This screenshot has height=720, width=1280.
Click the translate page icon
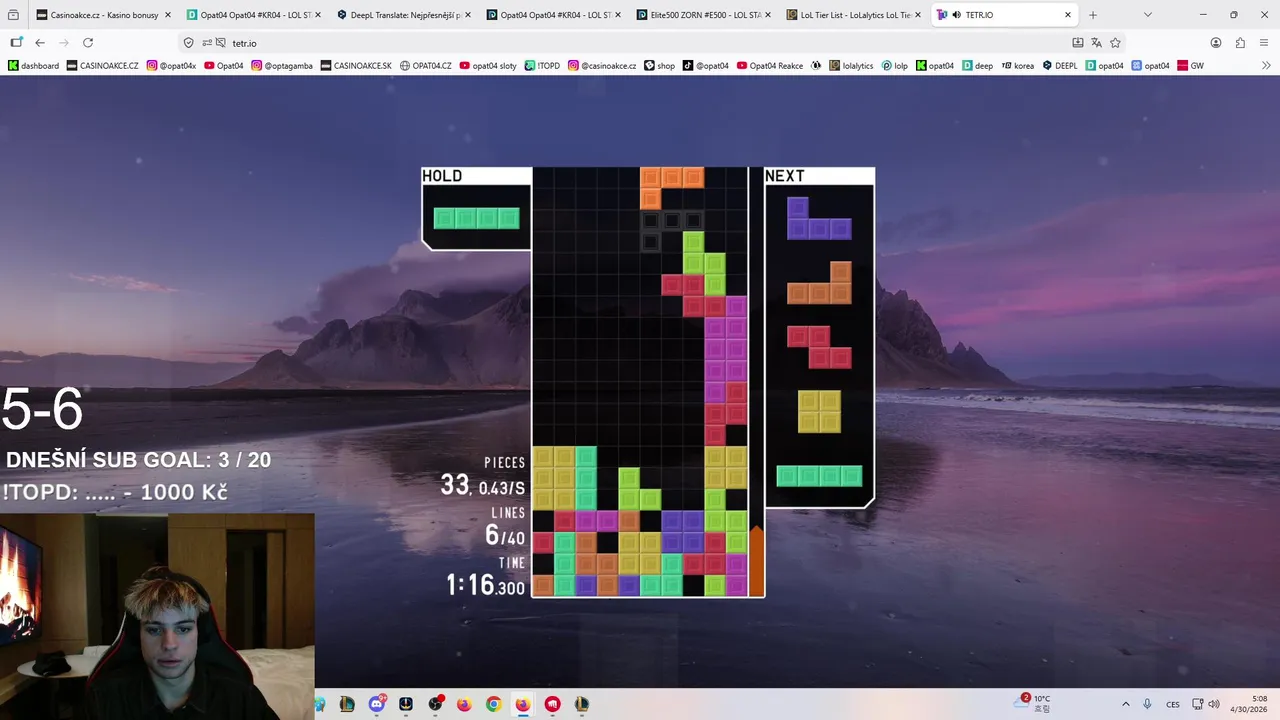[x=1096, y=43]
